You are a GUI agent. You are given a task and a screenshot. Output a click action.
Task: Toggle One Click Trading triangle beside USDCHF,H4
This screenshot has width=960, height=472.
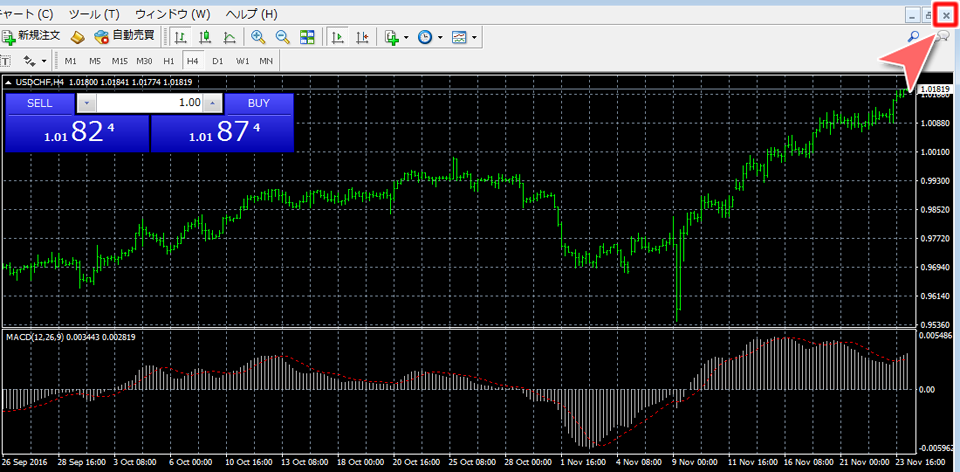point(9,82)
